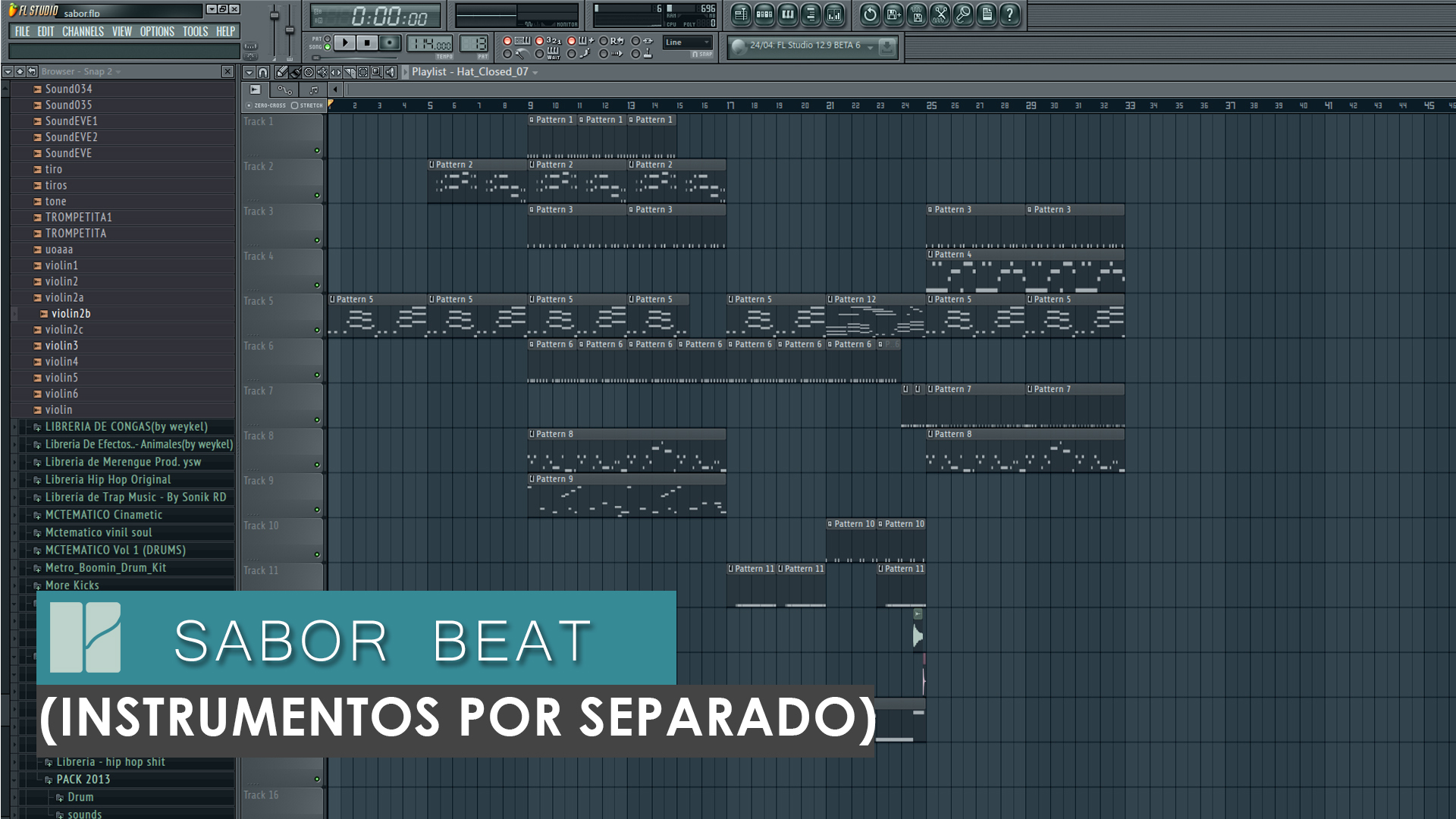The width and height of the screenshot is (1456, 819).
Task: Click the Help question mark icon
Action: click(x=1009, y=14)
